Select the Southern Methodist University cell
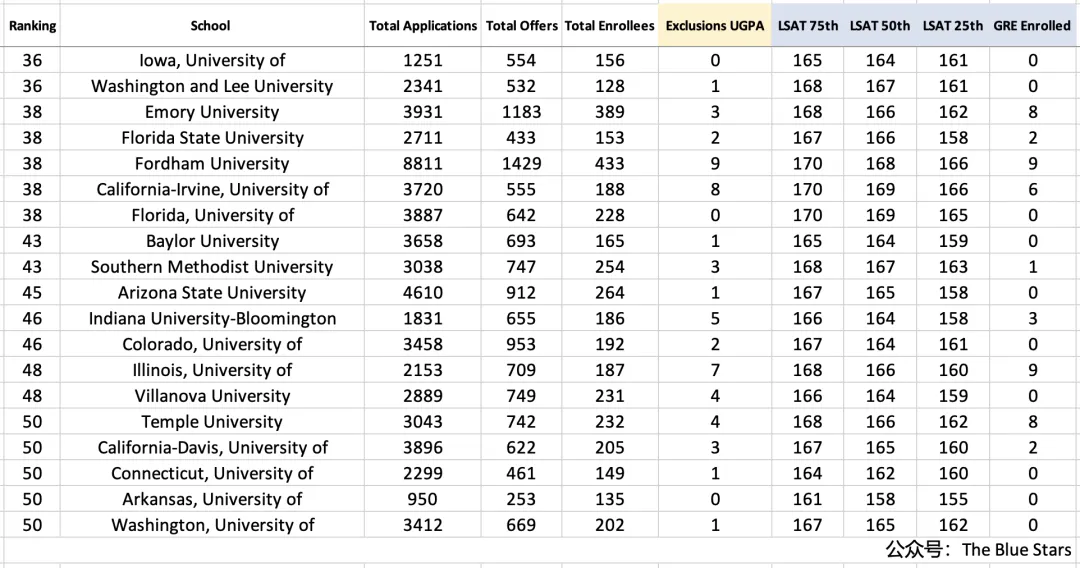This screenshot has width=1080, height=568. 212,267
